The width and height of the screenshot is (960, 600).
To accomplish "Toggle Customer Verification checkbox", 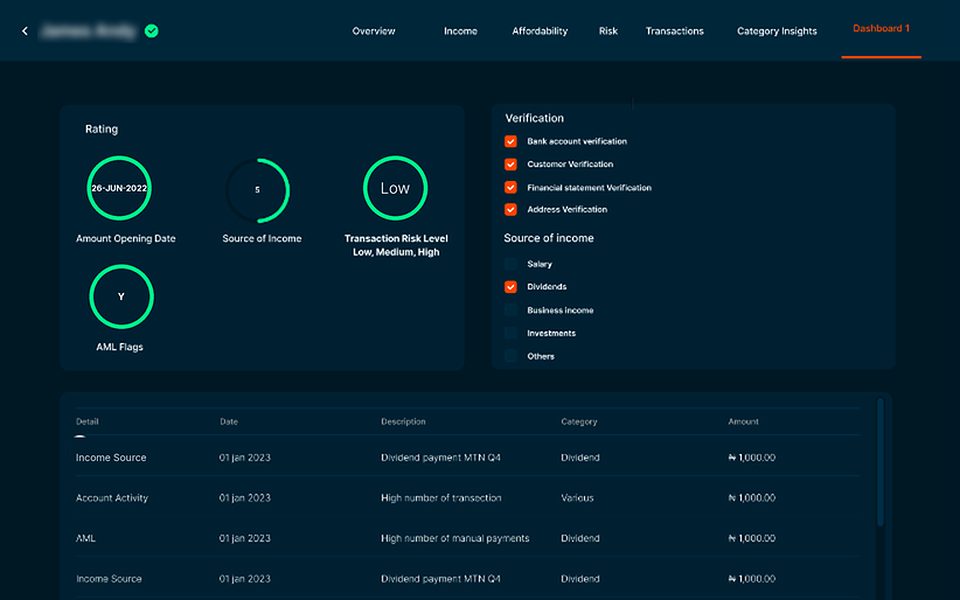I will point(511,164).
